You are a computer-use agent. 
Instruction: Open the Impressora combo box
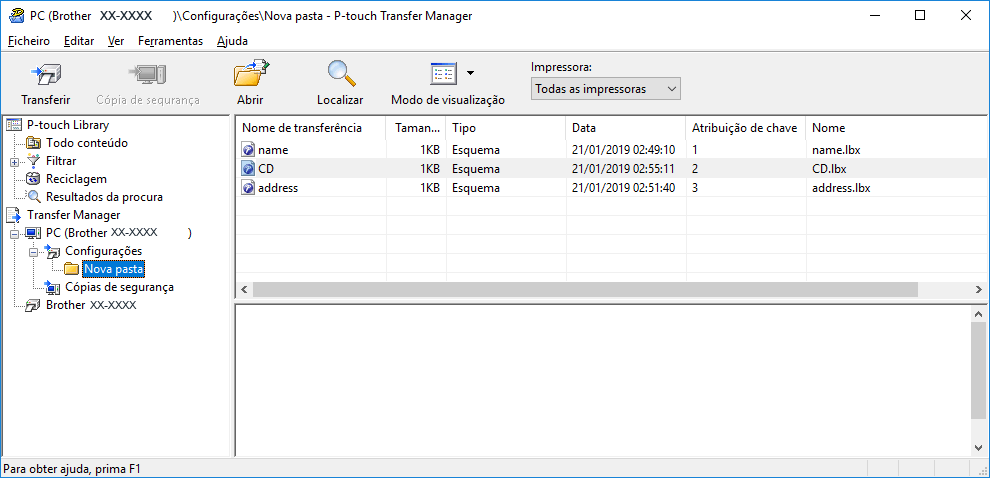pos(605,89)
